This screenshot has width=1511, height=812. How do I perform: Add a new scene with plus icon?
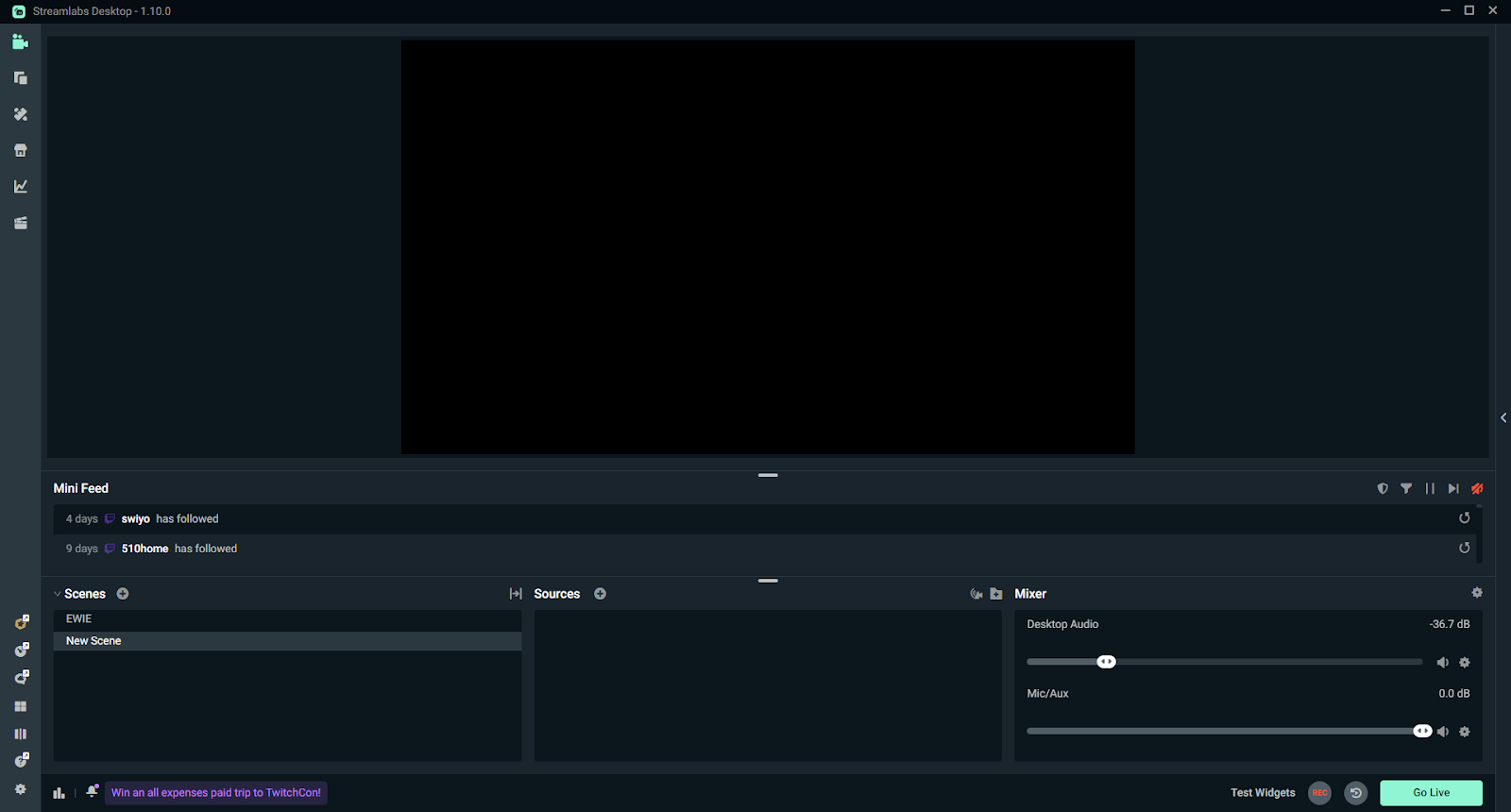[123, 594]
